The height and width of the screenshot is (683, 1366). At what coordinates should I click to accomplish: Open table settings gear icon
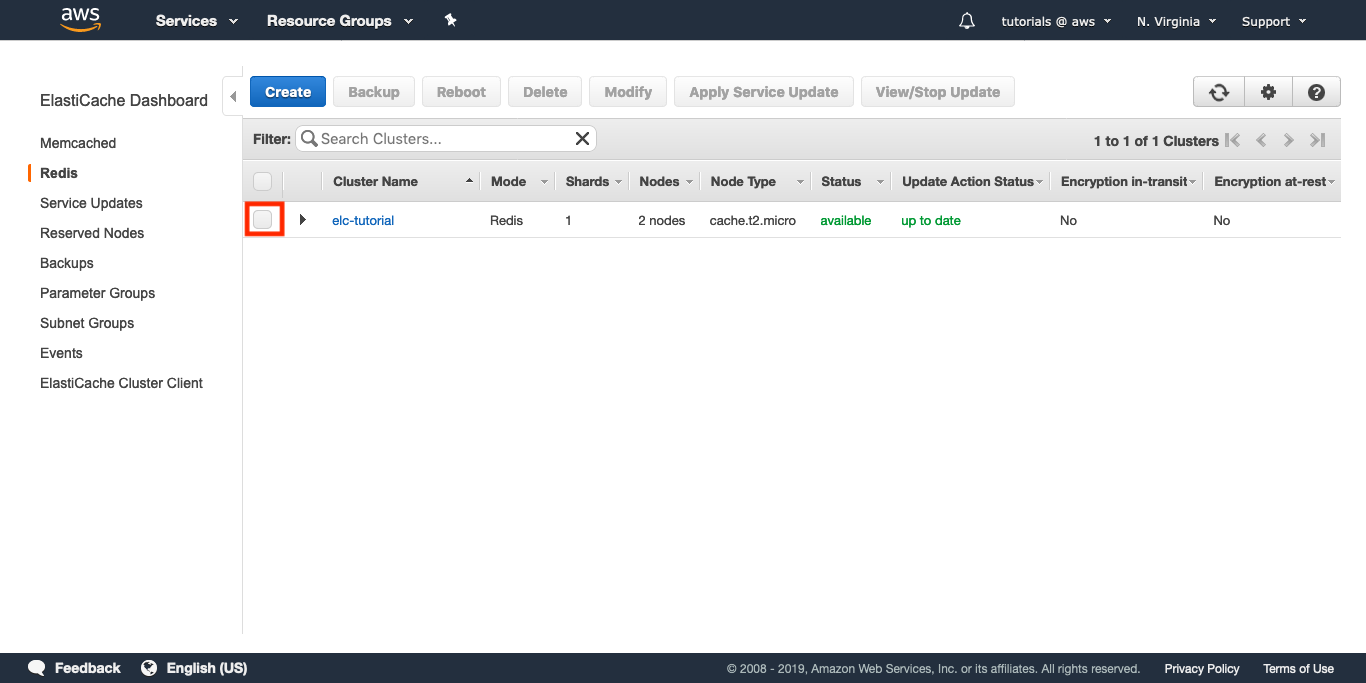(1268, 92)
